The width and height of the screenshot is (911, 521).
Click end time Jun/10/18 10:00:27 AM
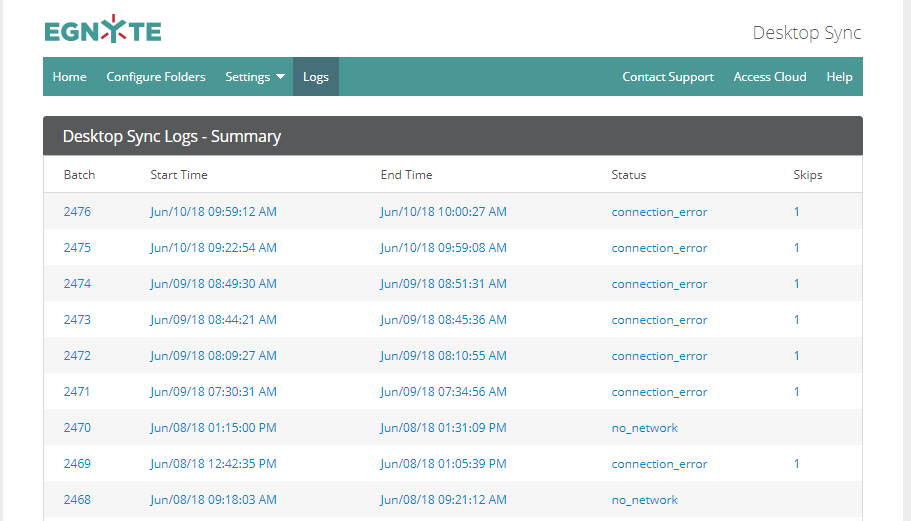(443, 211)
